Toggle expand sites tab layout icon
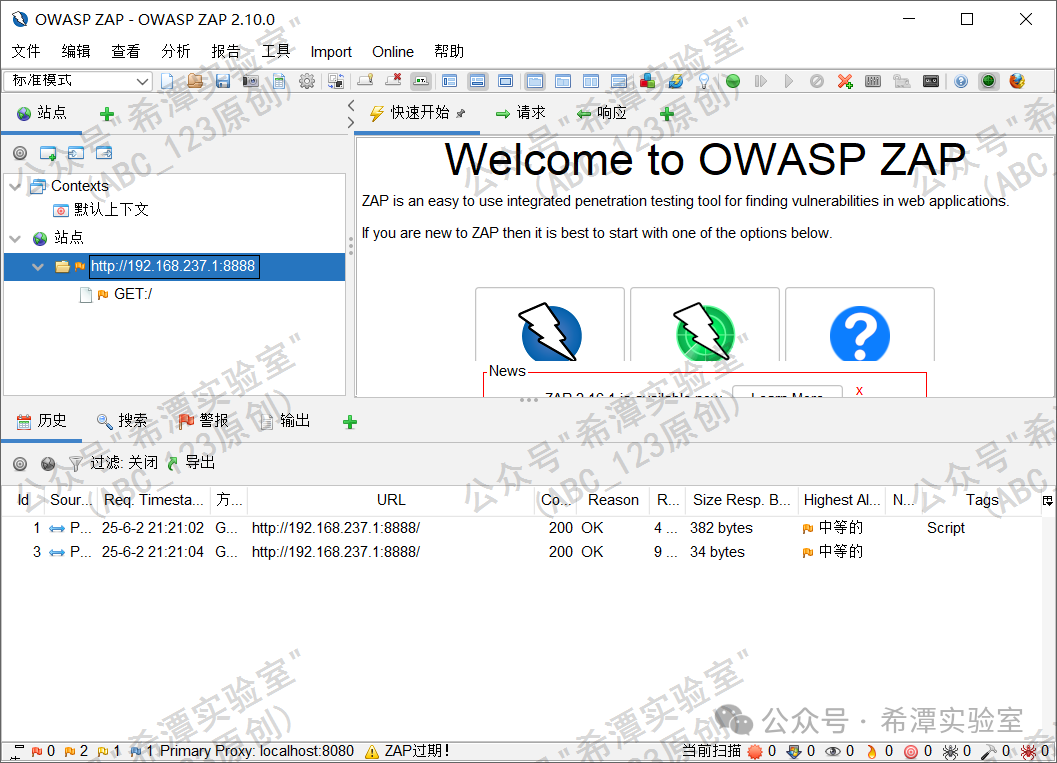The height and width of the screenshot is (763, 1057). point(450,82)
